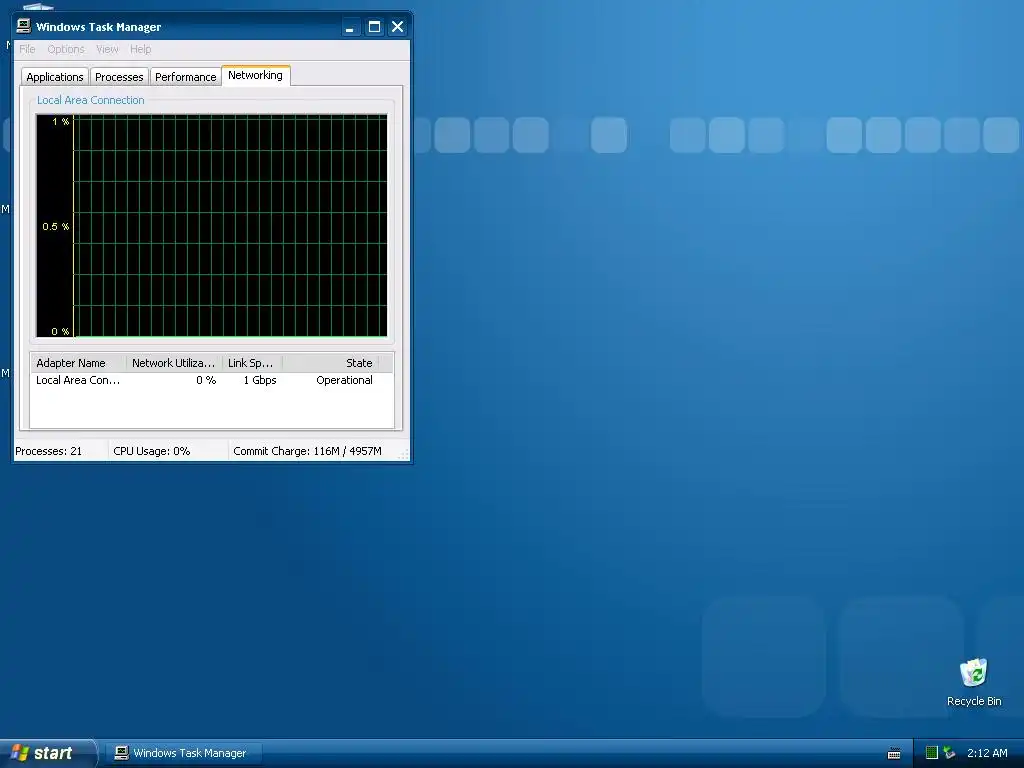Open the Recycle Bin desktop icon

pyautogui.click(x=974, y=682)
